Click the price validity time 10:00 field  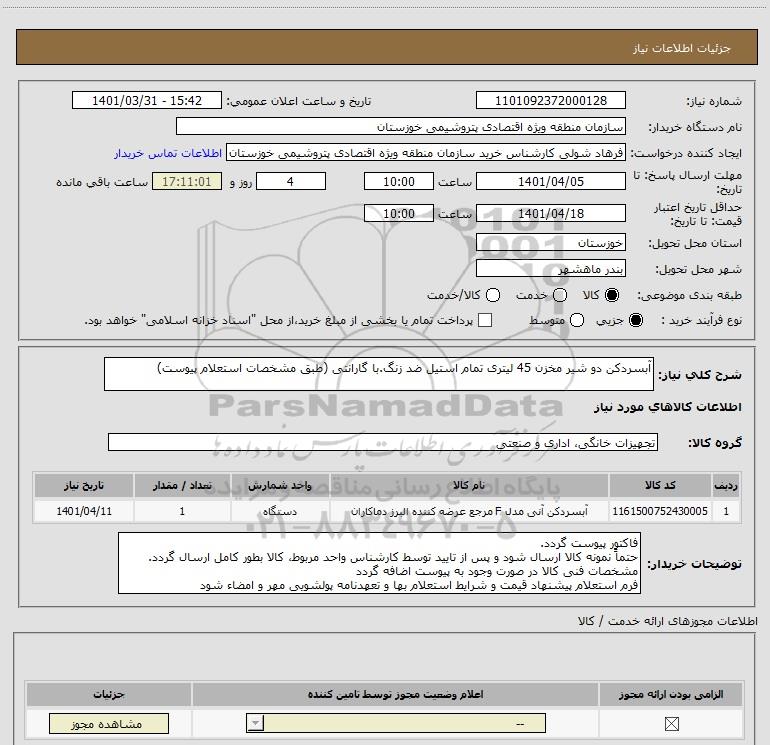(399, 214)
